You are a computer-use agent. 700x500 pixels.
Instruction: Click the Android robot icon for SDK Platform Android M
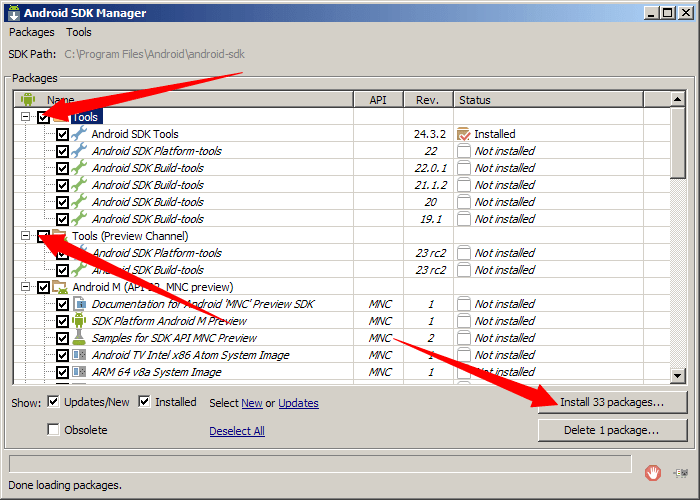click(79, 321)
